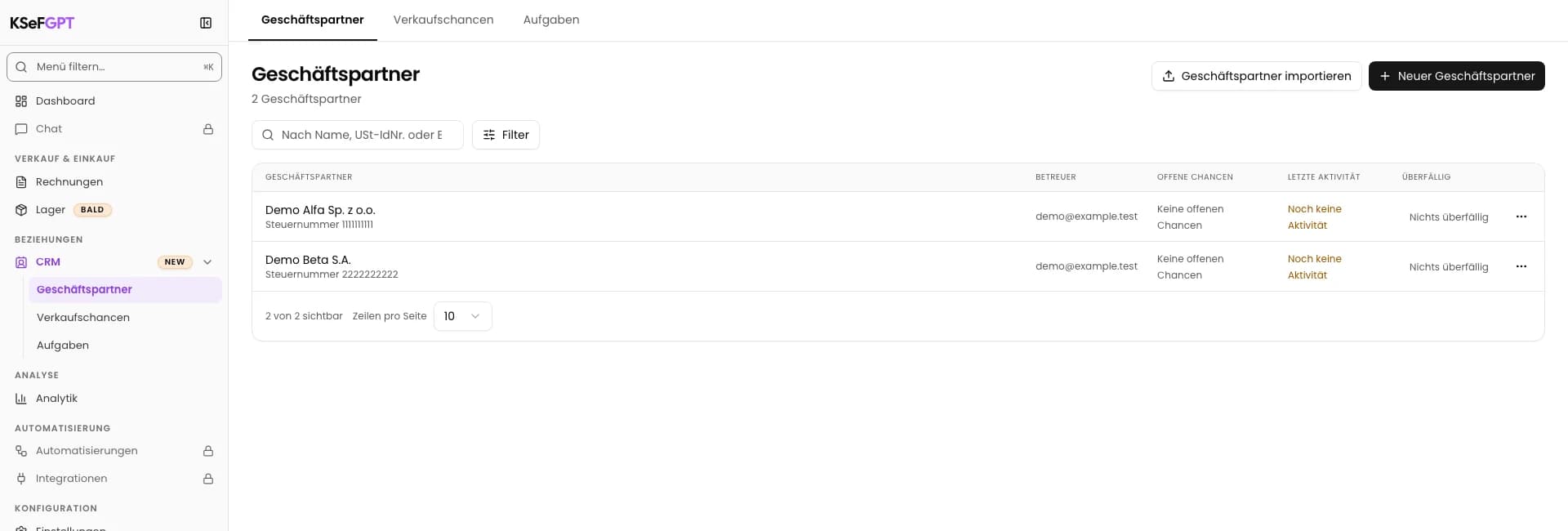Collapse the CRM section chevron
The image size is (1568, 531).
pos(207,262)
